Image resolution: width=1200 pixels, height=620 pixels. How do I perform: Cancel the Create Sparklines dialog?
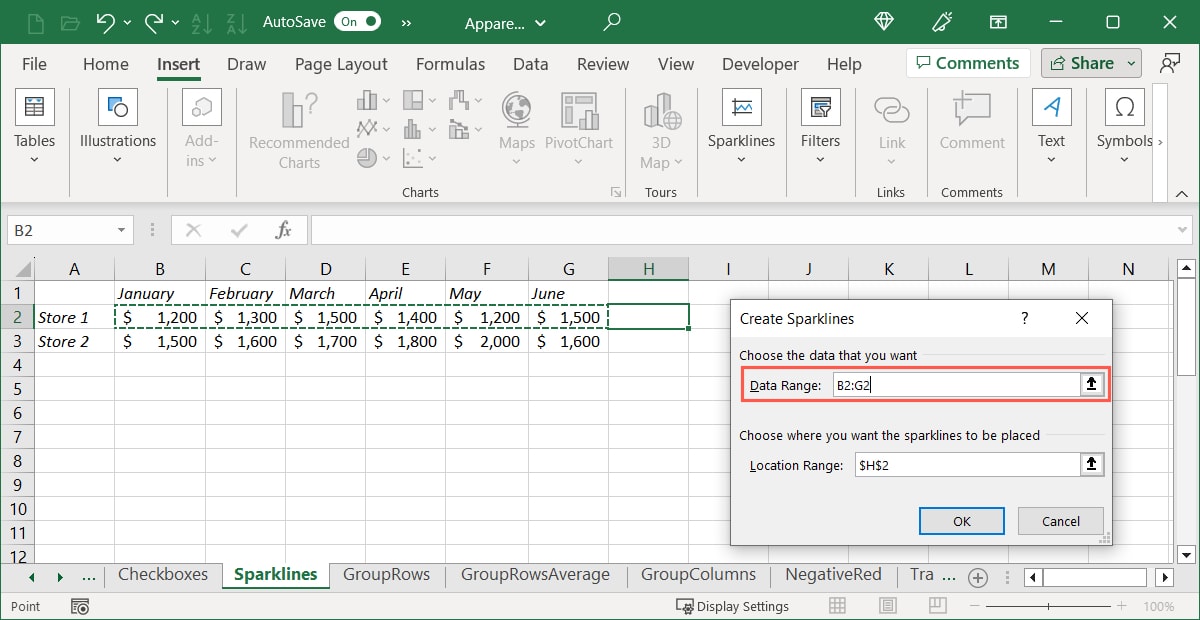coord(1060,520)
